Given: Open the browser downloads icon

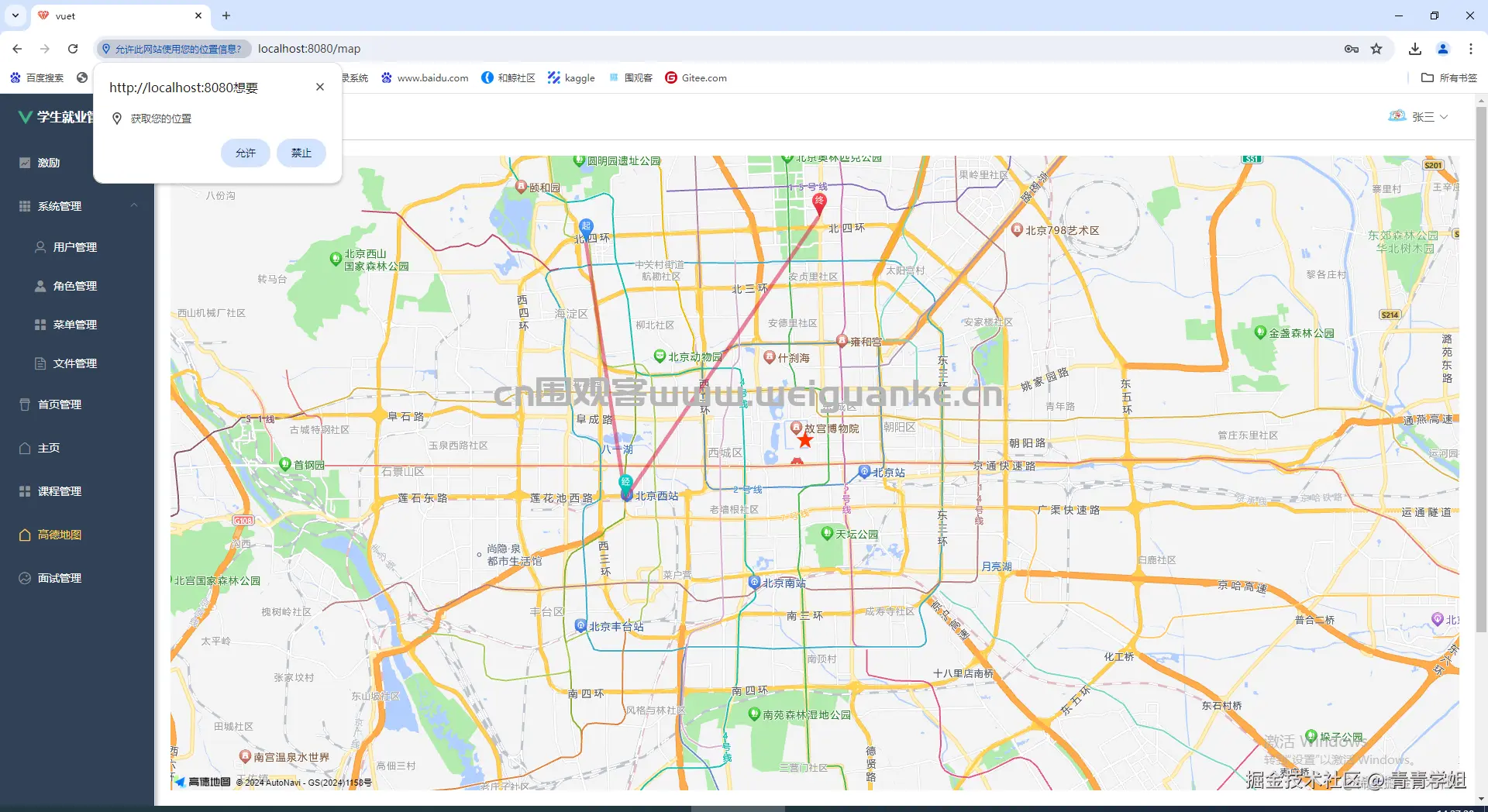Looking at the screenshot, I should [x=1415, y=49].
